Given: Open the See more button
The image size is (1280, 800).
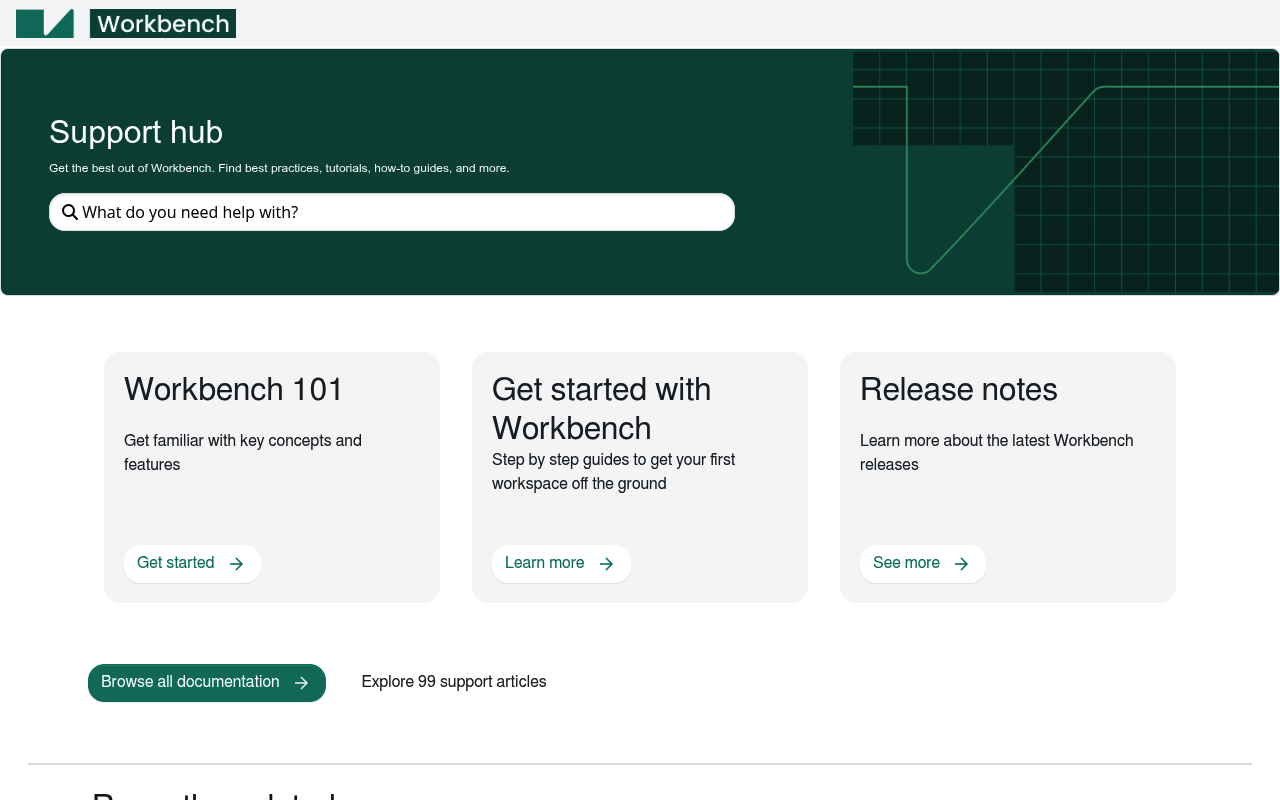Looking at the screenshot, I should click(x=922, y=564).
